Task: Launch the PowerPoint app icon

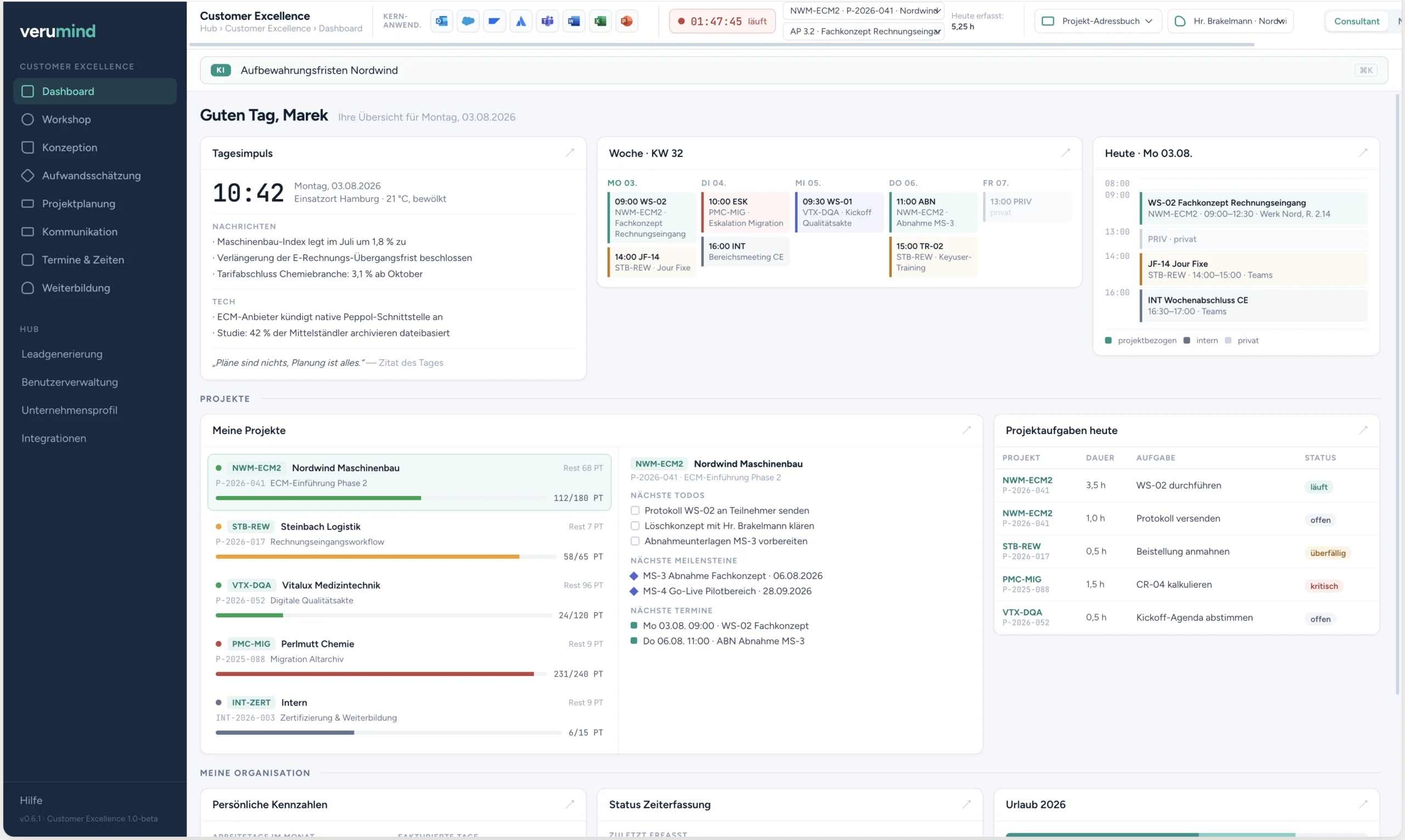Action: [627, 21]
